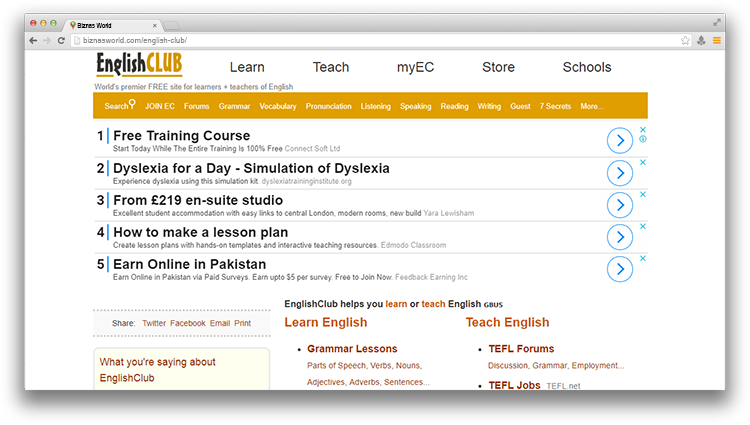Click arrow button for Free Training Course ad

click(620, 141)
